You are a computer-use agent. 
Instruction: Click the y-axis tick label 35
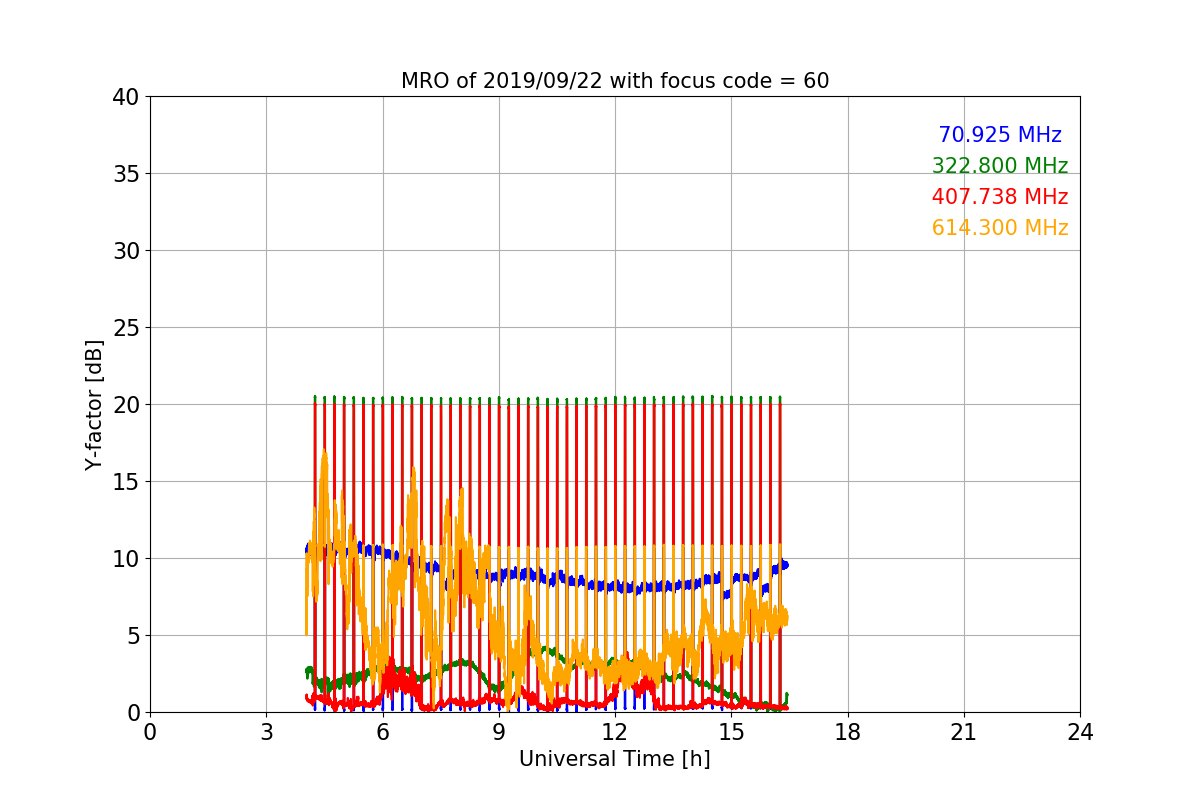[x=124, y=174]
